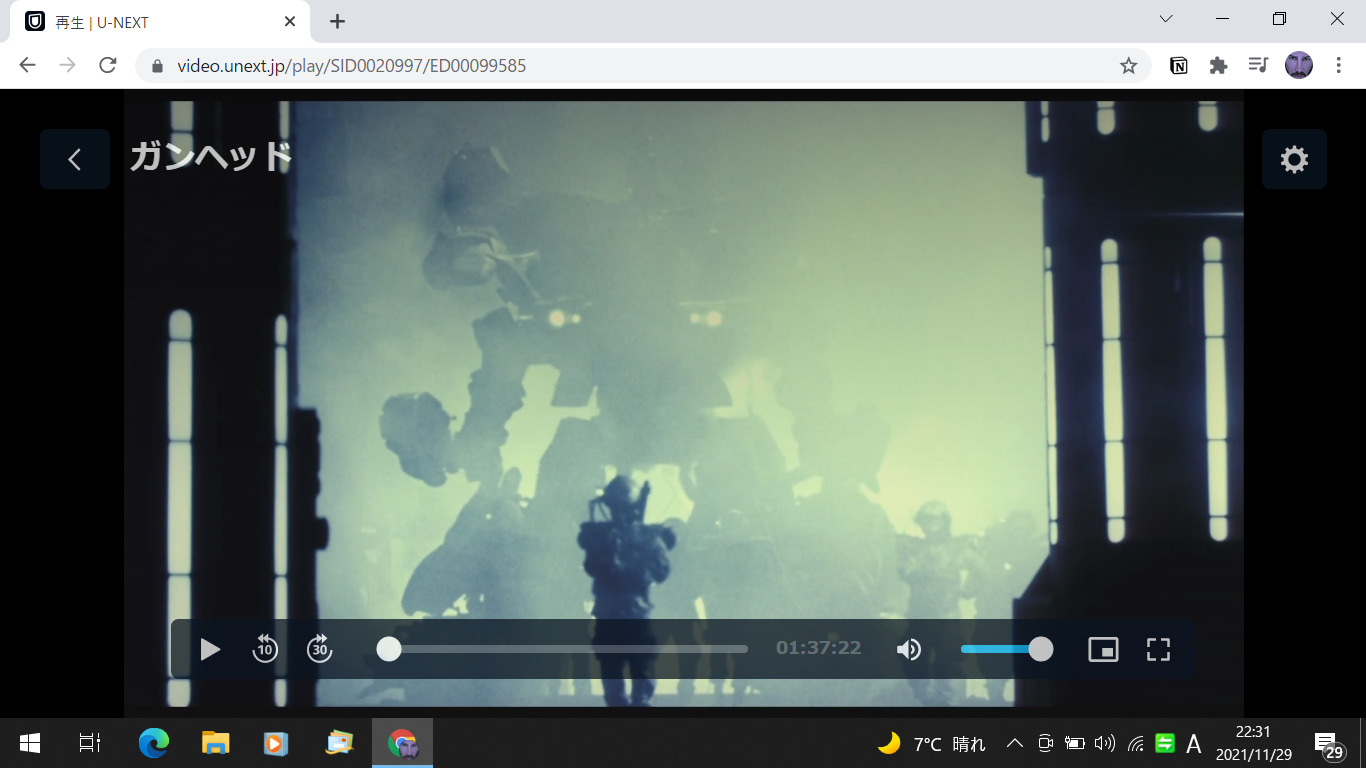Mute the player volume speaker icon
Screen dimensions: 1366x768
pyautogui.click(x=908, y=650)
